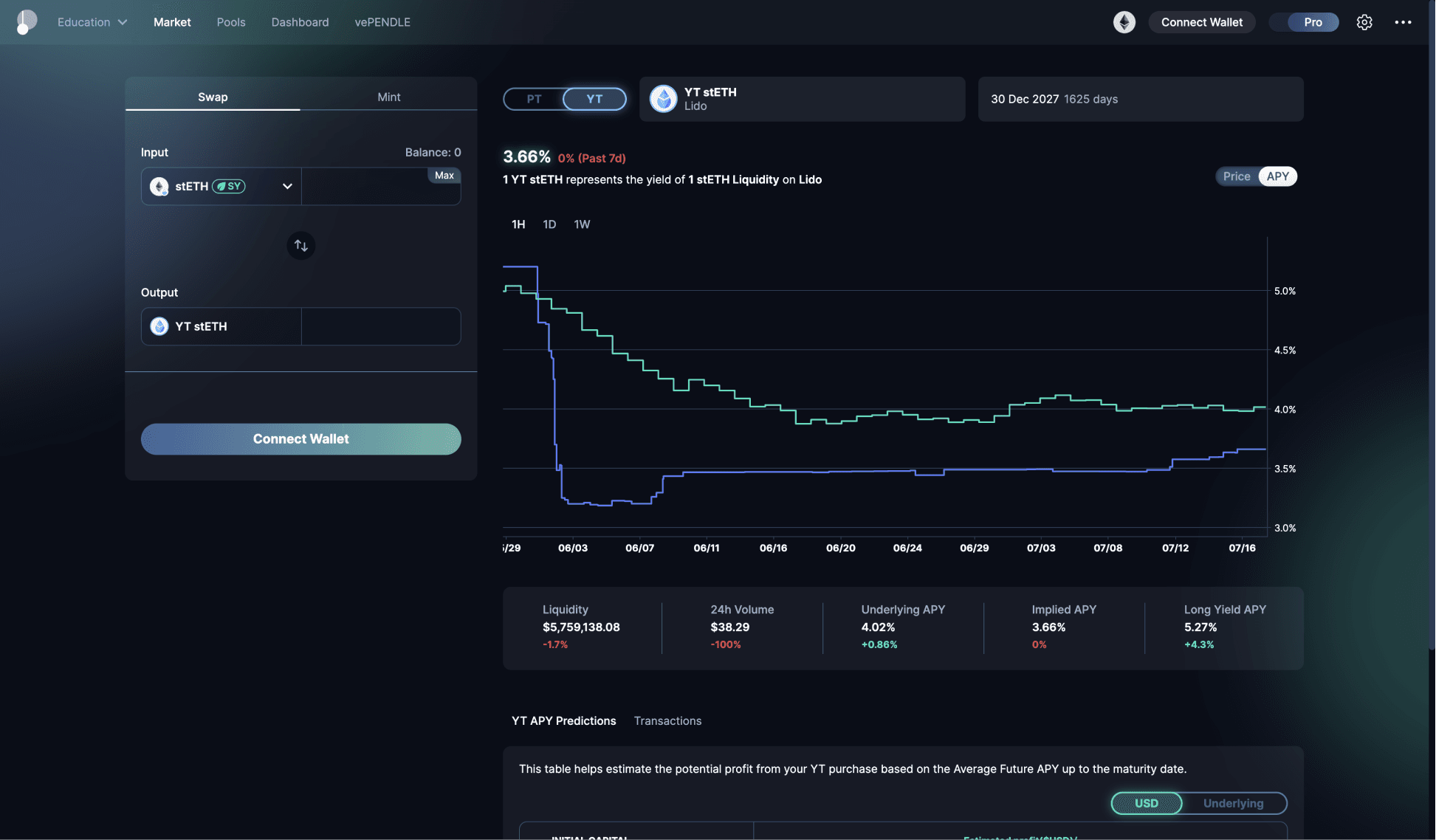Open the YT APY Predictions tab

pyautogui.click(x=564, y=721)
